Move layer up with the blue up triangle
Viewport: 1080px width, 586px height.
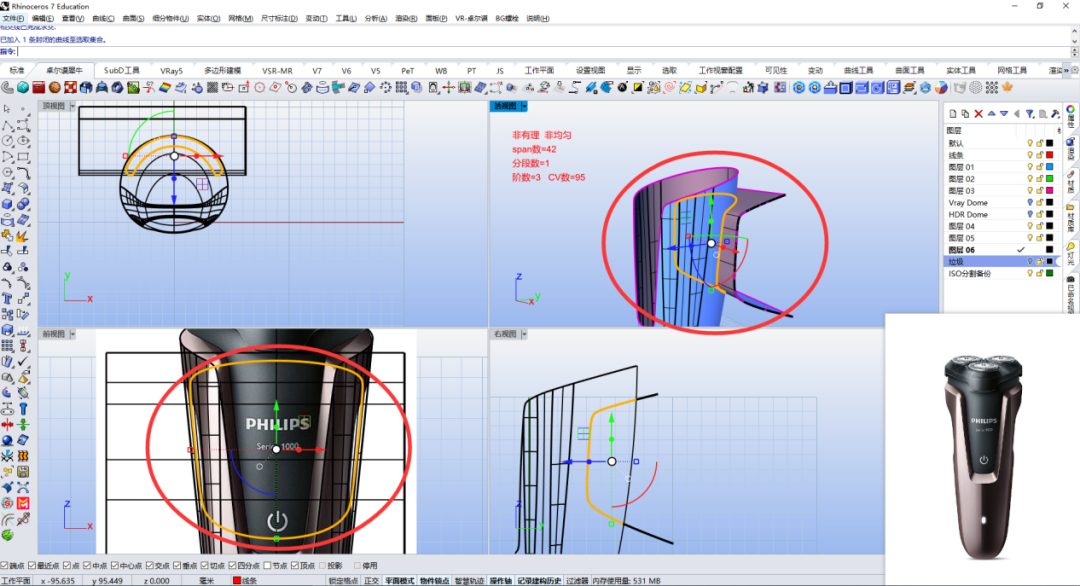click(991, 114)
